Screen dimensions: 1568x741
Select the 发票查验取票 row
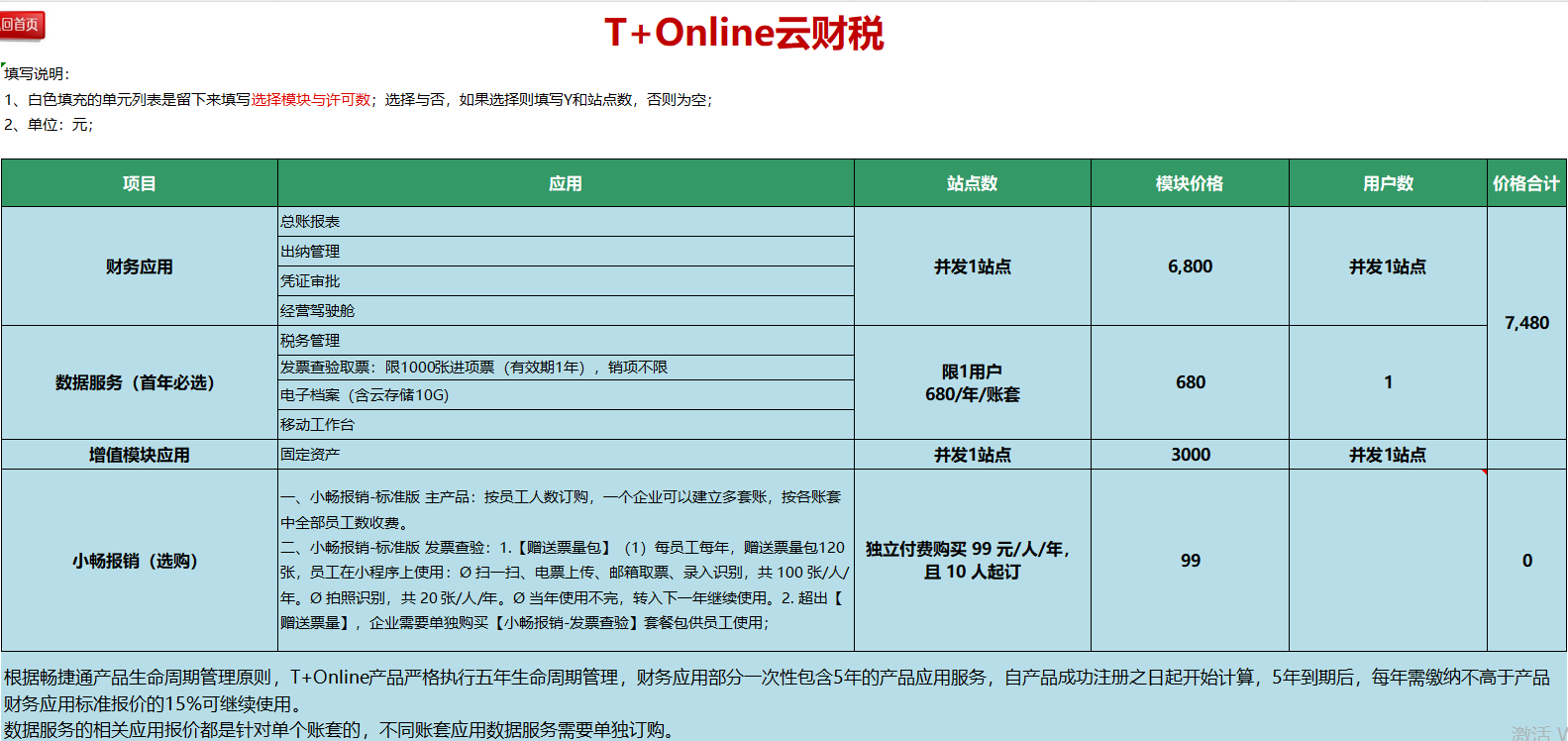point(566,368)
